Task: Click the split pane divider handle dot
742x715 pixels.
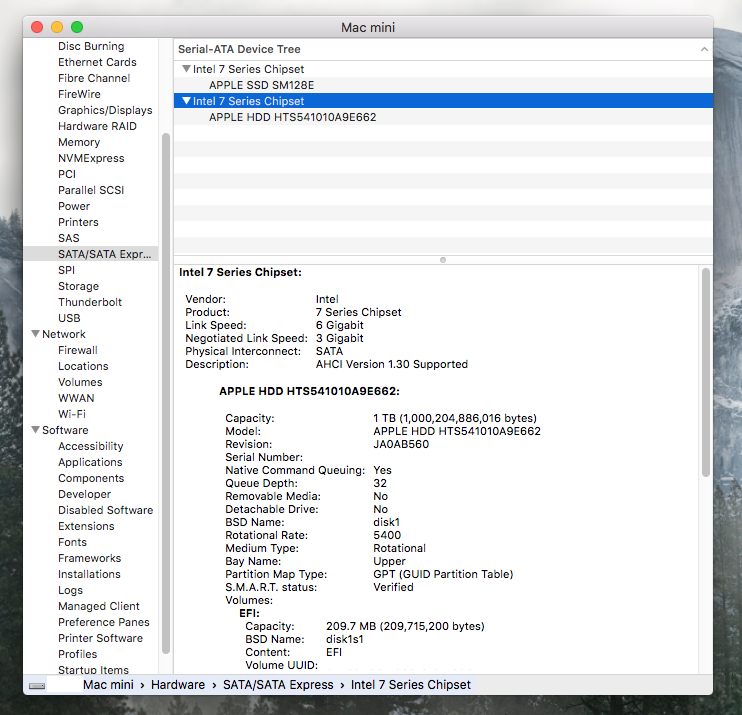Action: tap(443, 260)
